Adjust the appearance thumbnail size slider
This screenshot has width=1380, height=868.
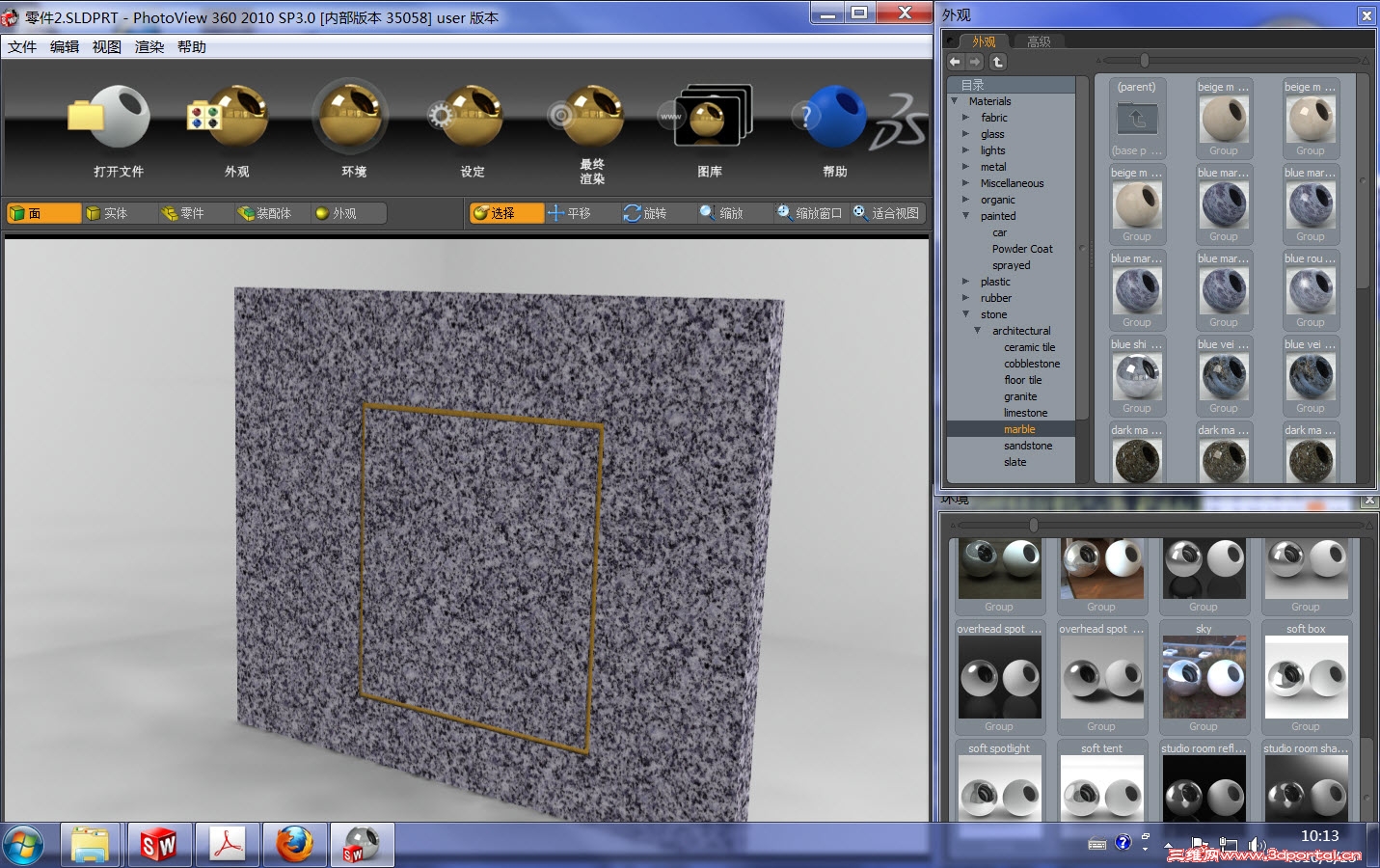tap(1145, 61)
